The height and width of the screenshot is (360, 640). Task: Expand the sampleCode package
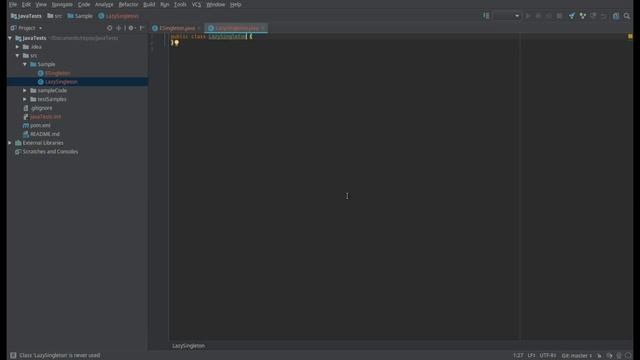pos(25,91)
